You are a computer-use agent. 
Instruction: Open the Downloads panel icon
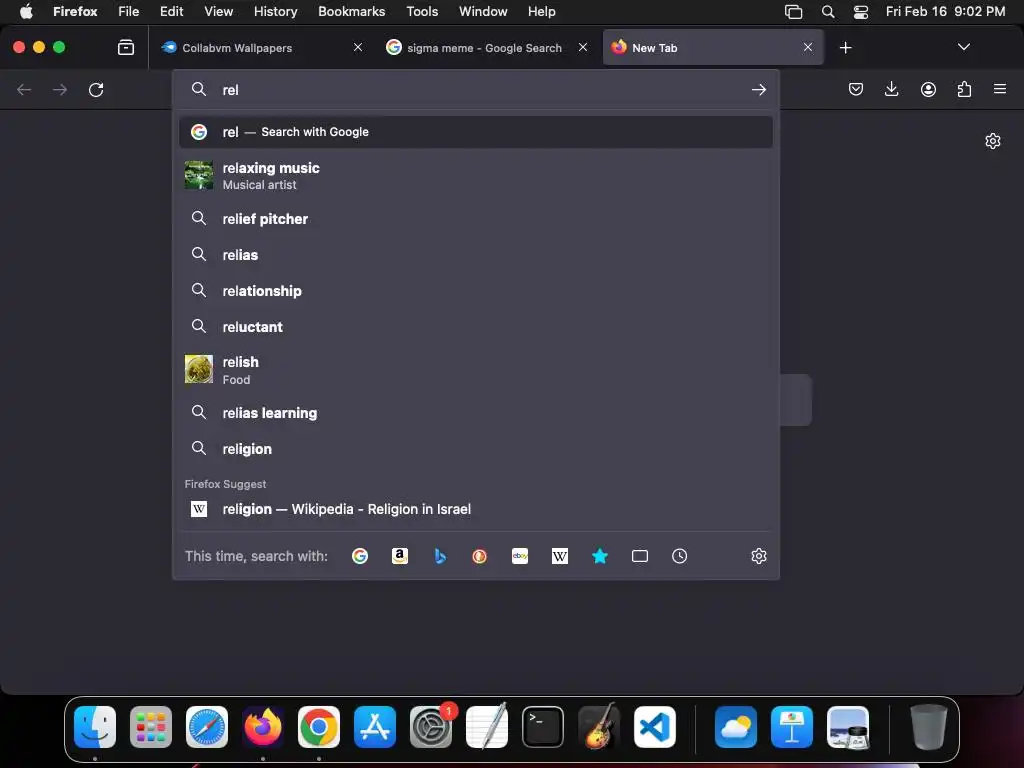pos(891,89)
